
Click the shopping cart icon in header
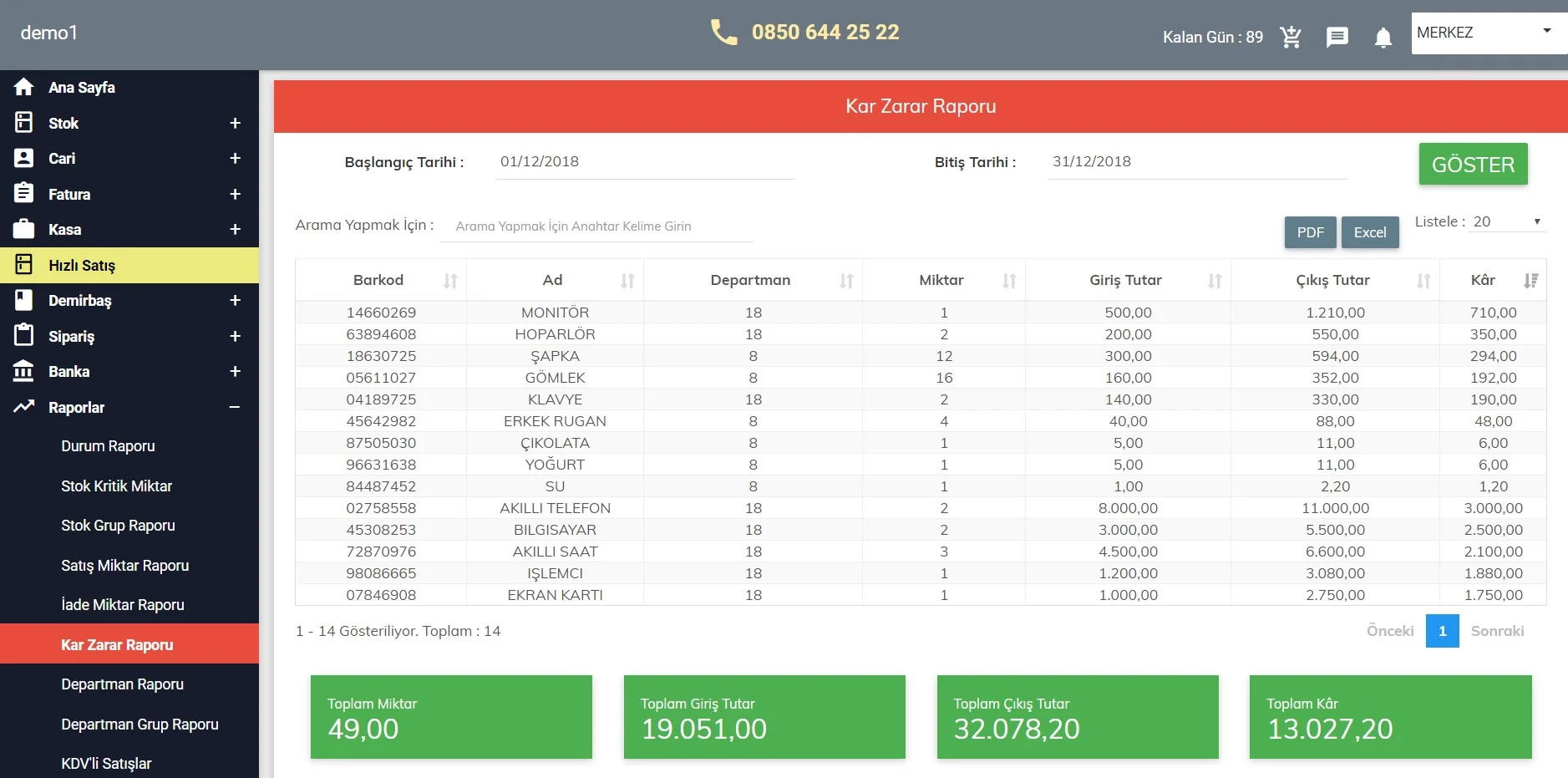pyautogui.click(x=1291, y=37)
